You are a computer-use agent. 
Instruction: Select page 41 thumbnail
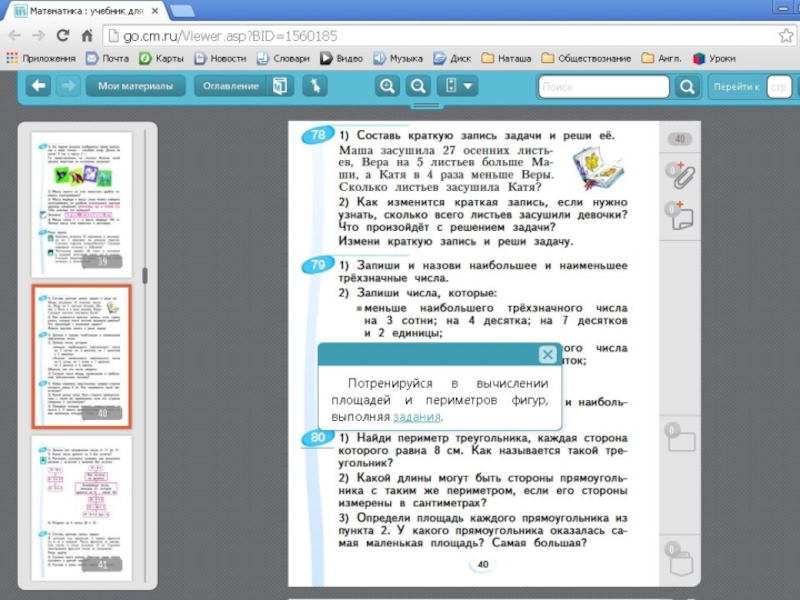point(81,510)
